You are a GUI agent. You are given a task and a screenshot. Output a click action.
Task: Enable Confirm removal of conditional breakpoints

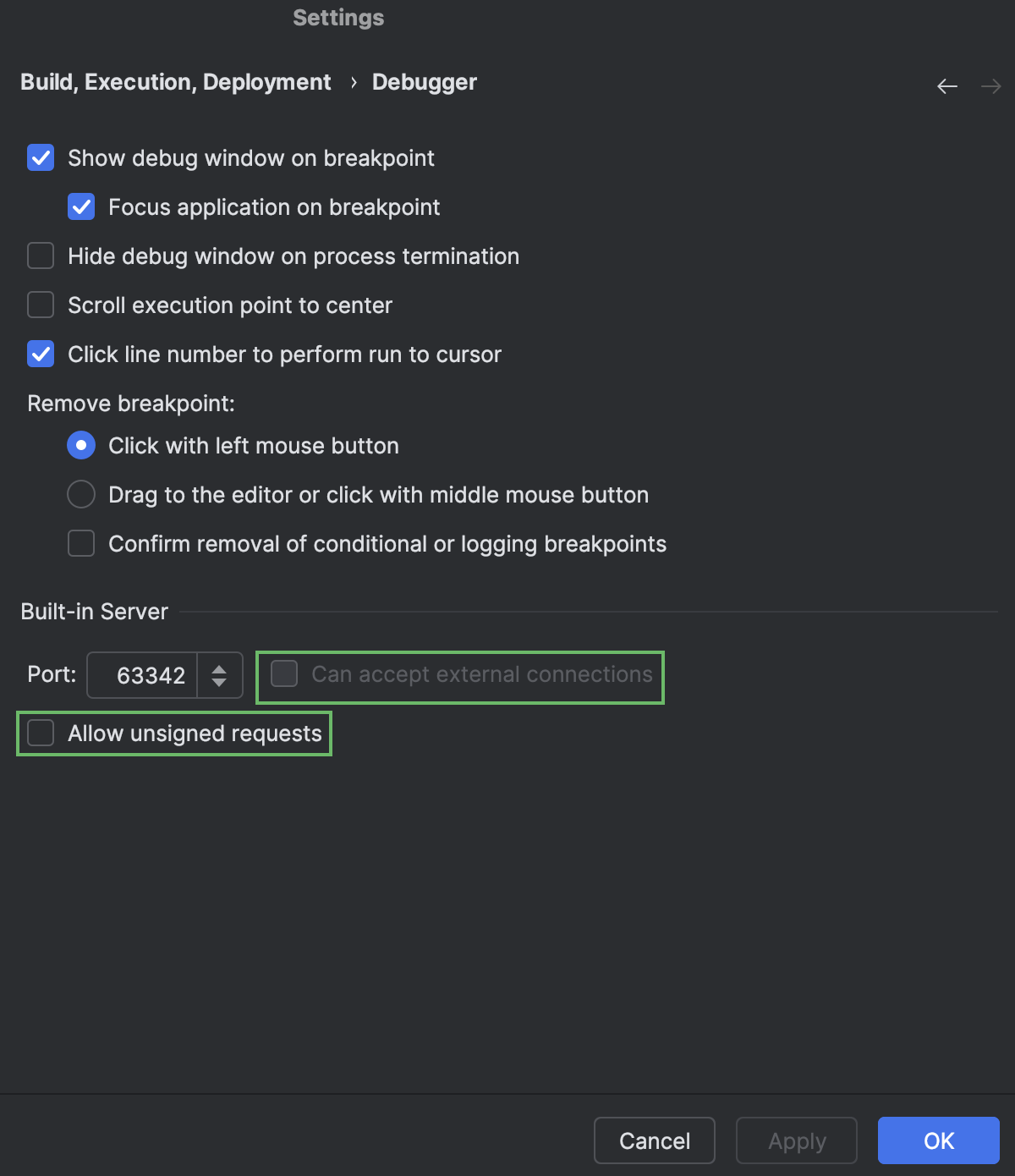[x=81, y=544]
